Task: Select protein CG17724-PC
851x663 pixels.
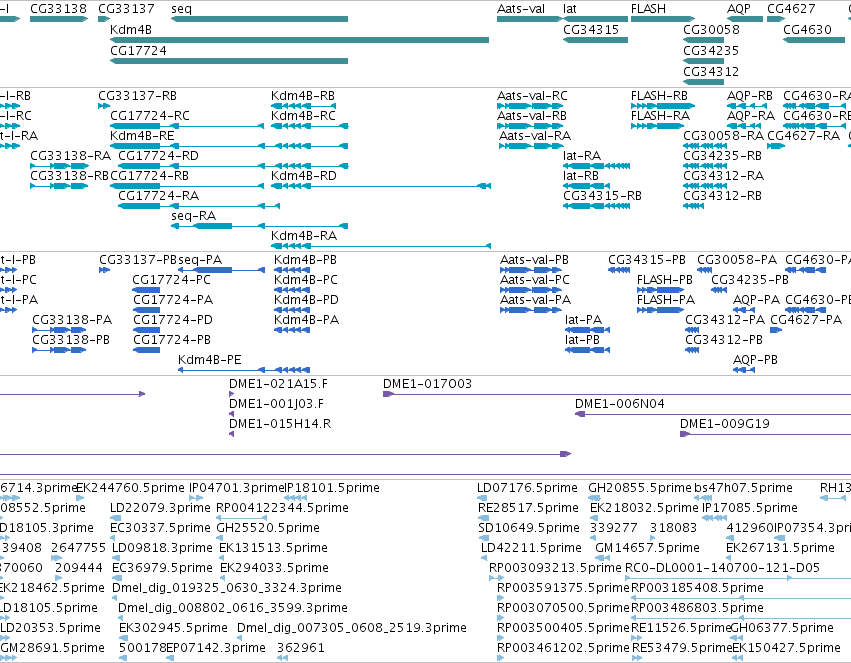Action: (x=172, y=280)
